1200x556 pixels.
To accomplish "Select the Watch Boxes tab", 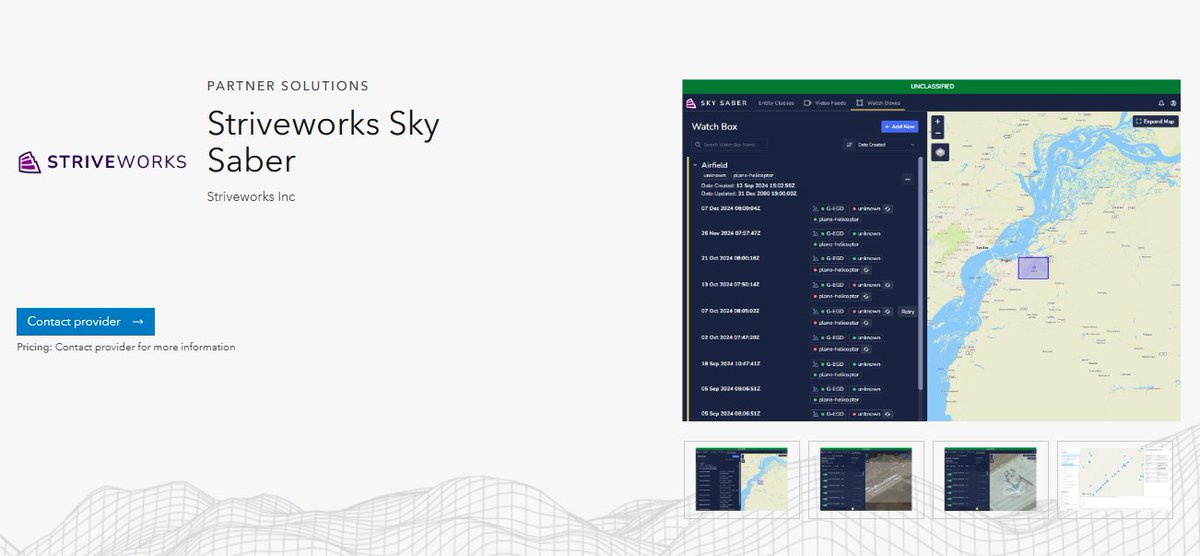I will point(878,103).
